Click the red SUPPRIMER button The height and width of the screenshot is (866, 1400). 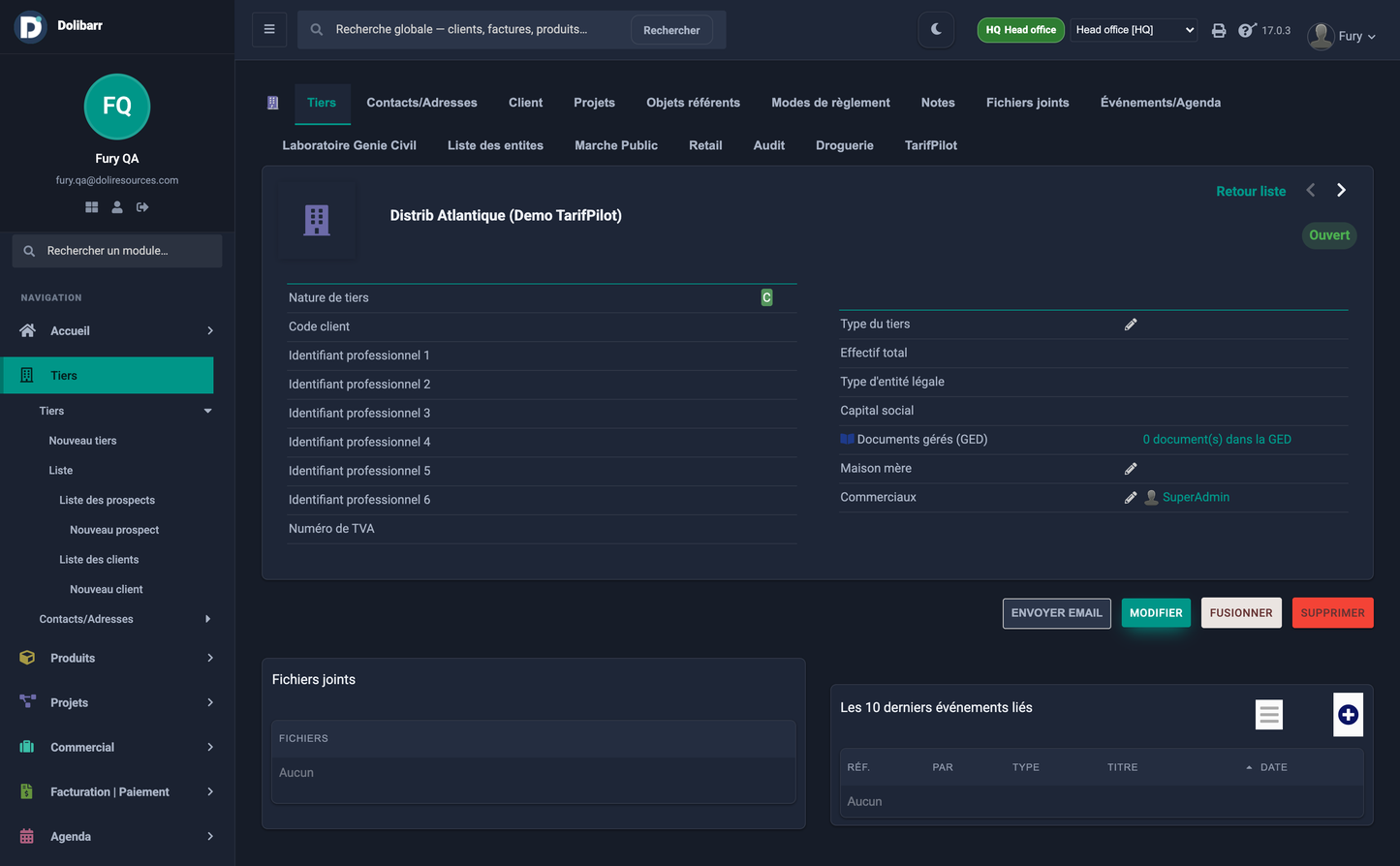coord(1332,613)
